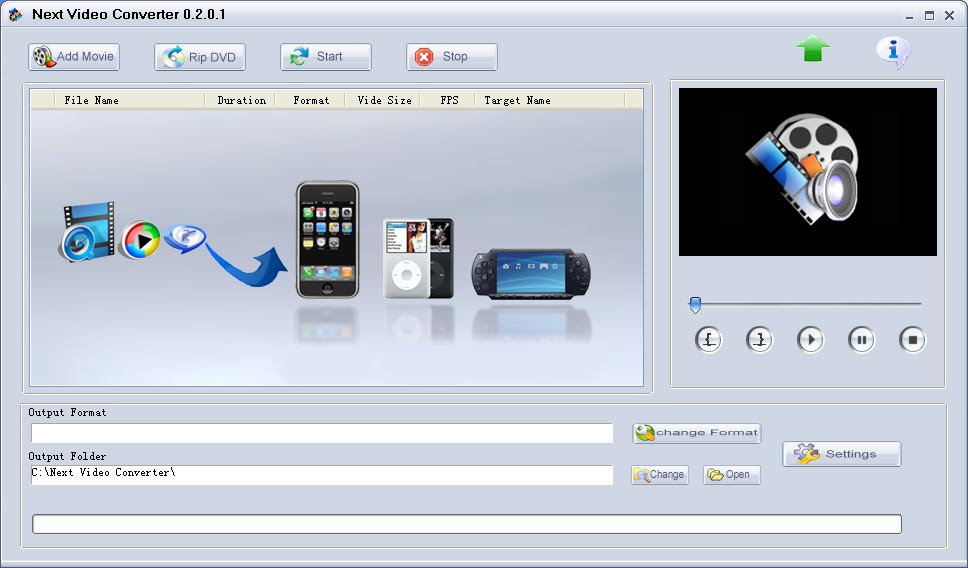
Task: Close the Next Video Converter window
Action: 949,16
